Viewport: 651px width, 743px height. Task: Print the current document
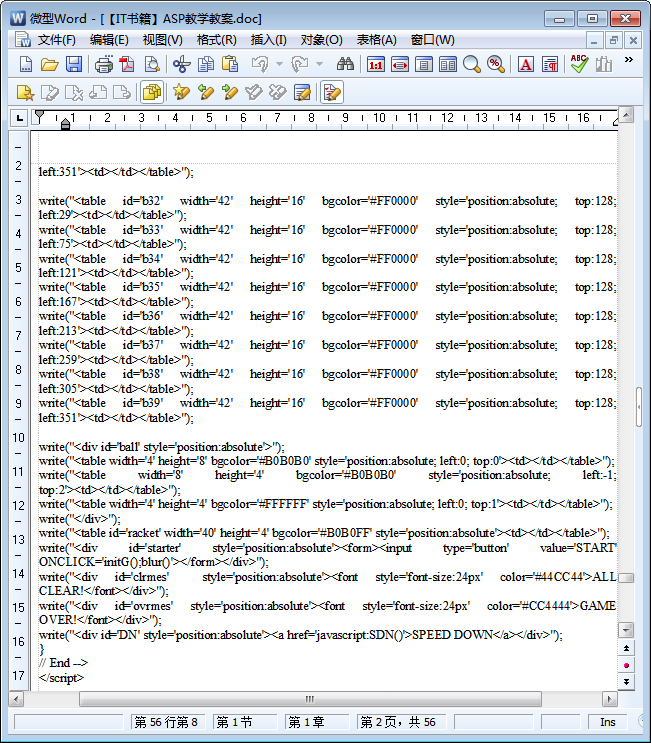click(104, 64)
